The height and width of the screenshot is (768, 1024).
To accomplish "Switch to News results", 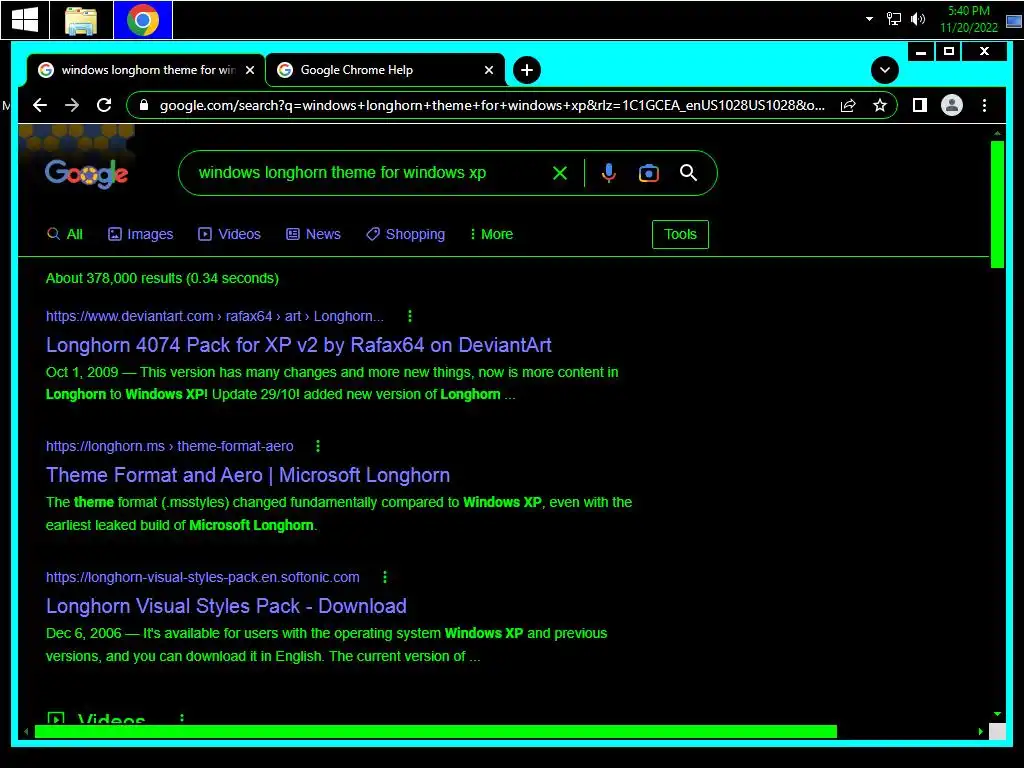I will tap(313, 234).
